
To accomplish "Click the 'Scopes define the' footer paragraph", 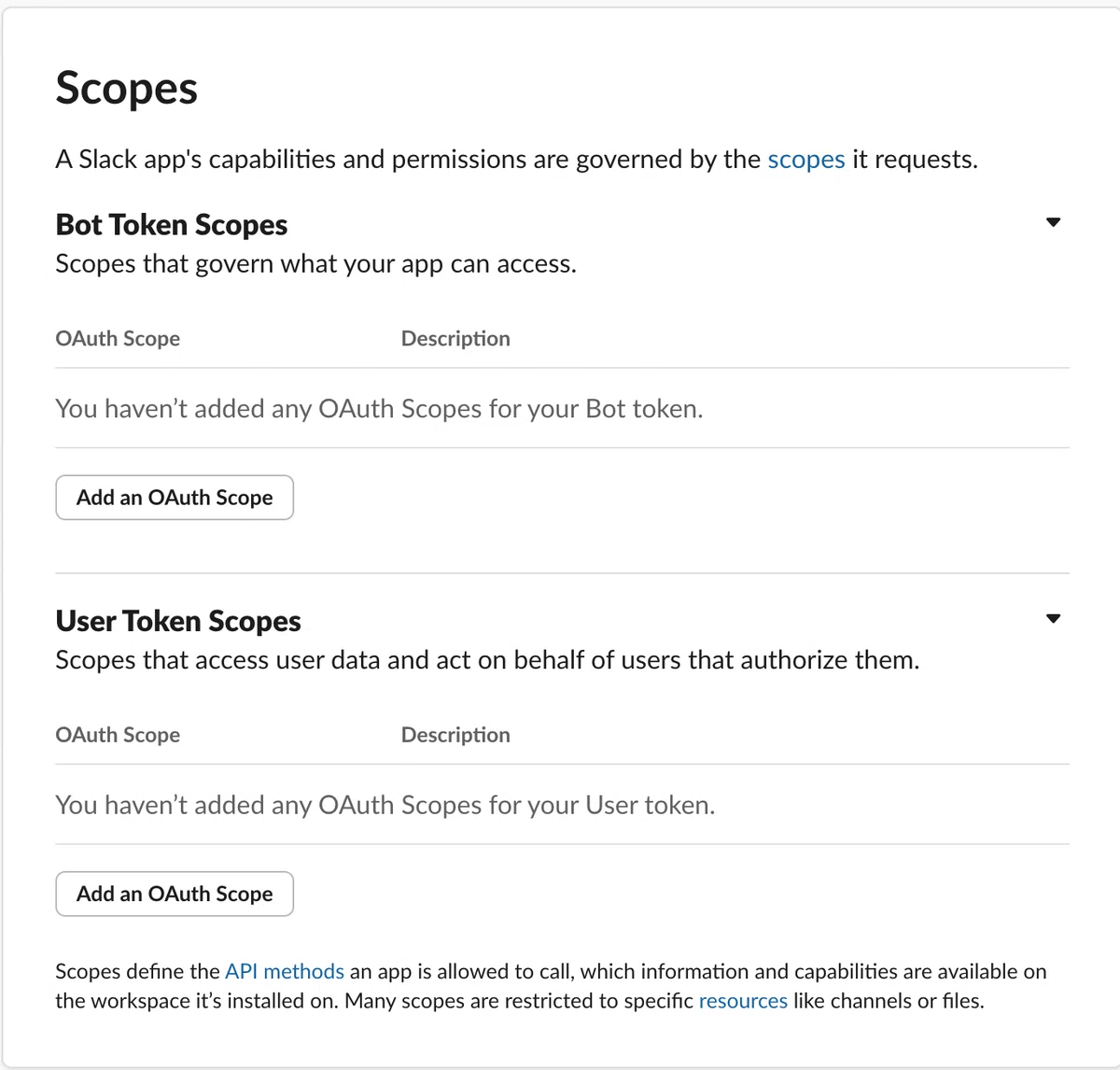I will (x=551, y=986).
